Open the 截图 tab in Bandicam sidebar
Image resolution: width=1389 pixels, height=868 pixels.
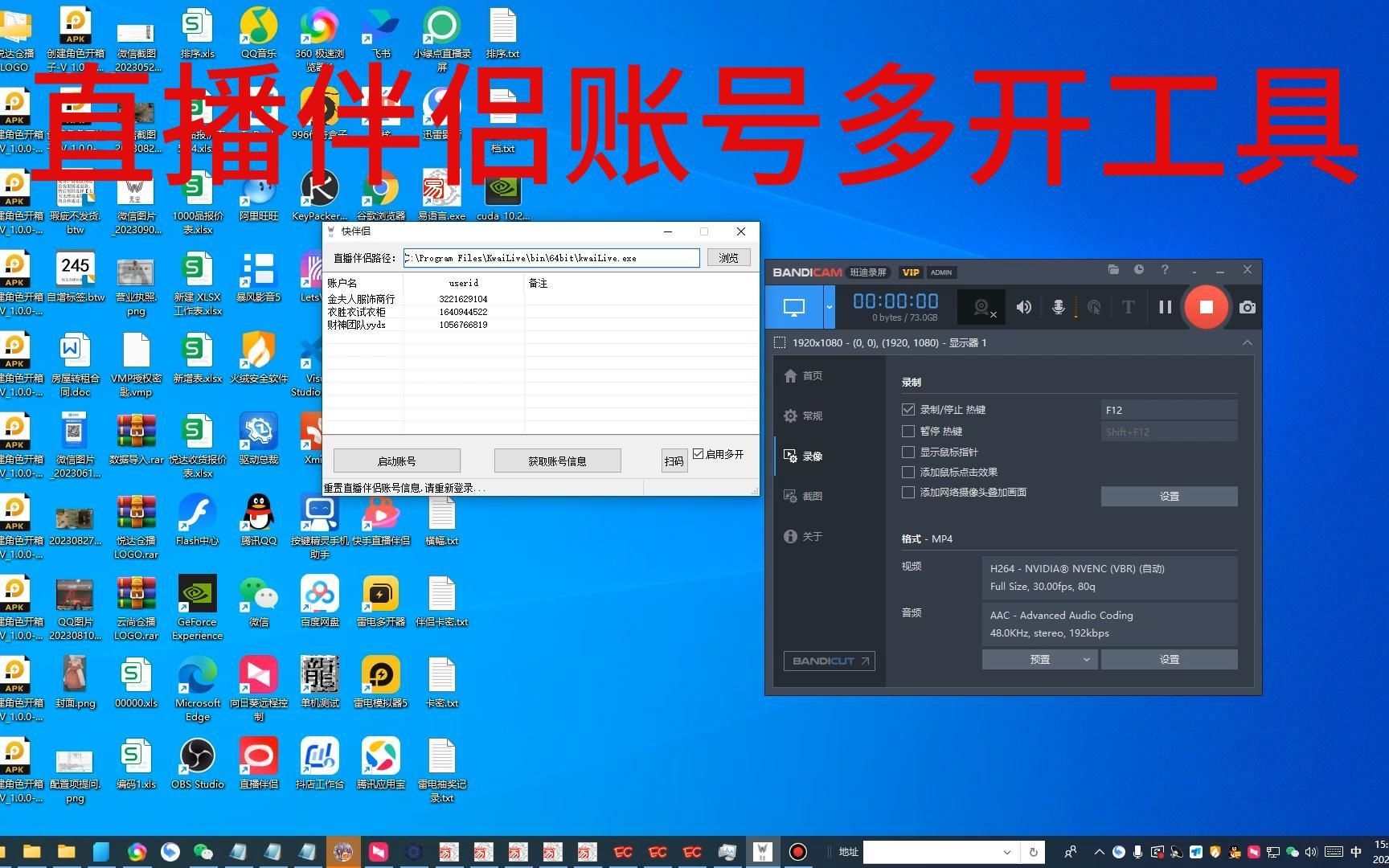point(803,496)
